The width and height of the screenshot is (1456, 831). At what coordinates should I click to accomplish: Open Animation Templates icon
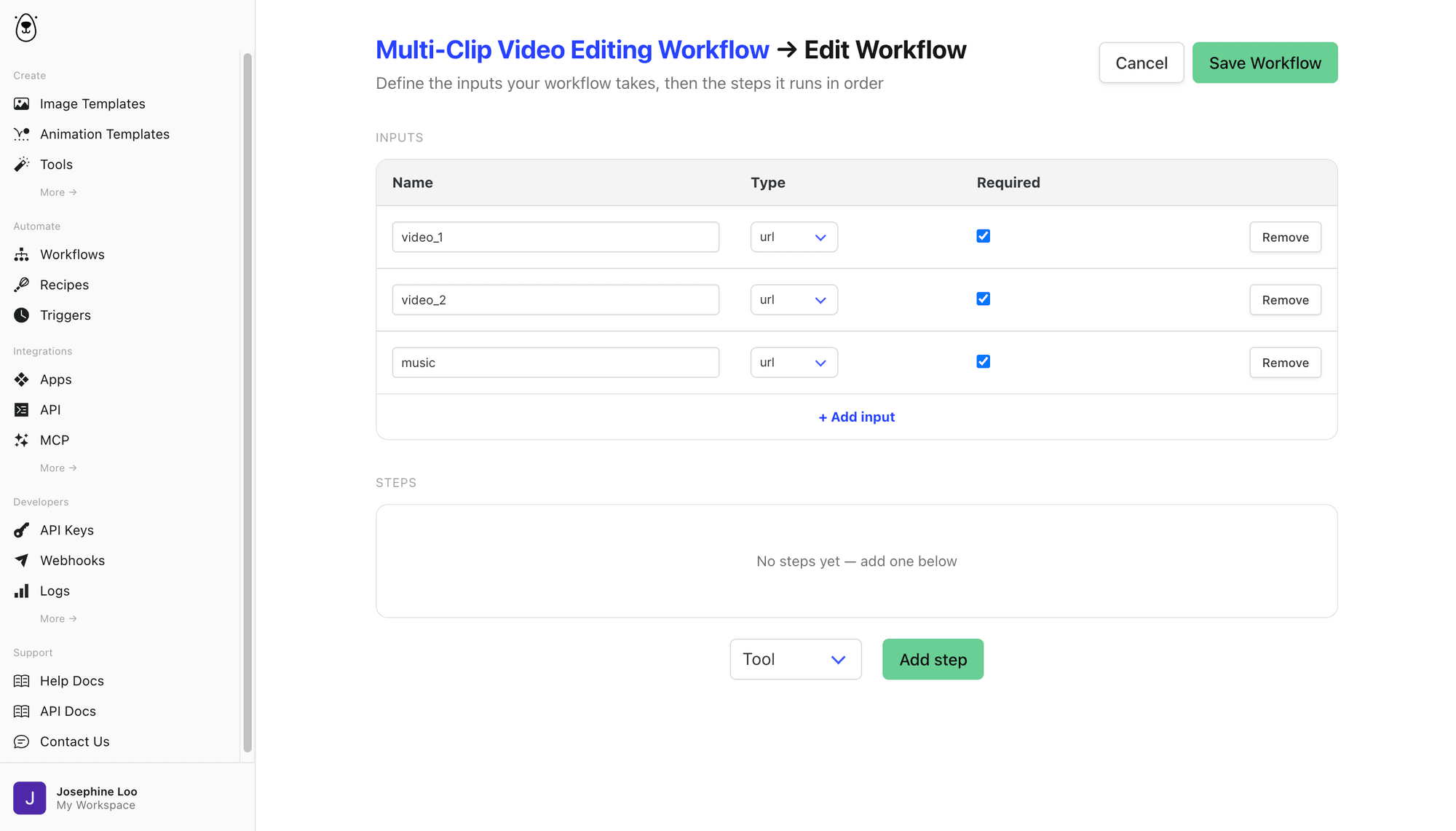point(22,134)
